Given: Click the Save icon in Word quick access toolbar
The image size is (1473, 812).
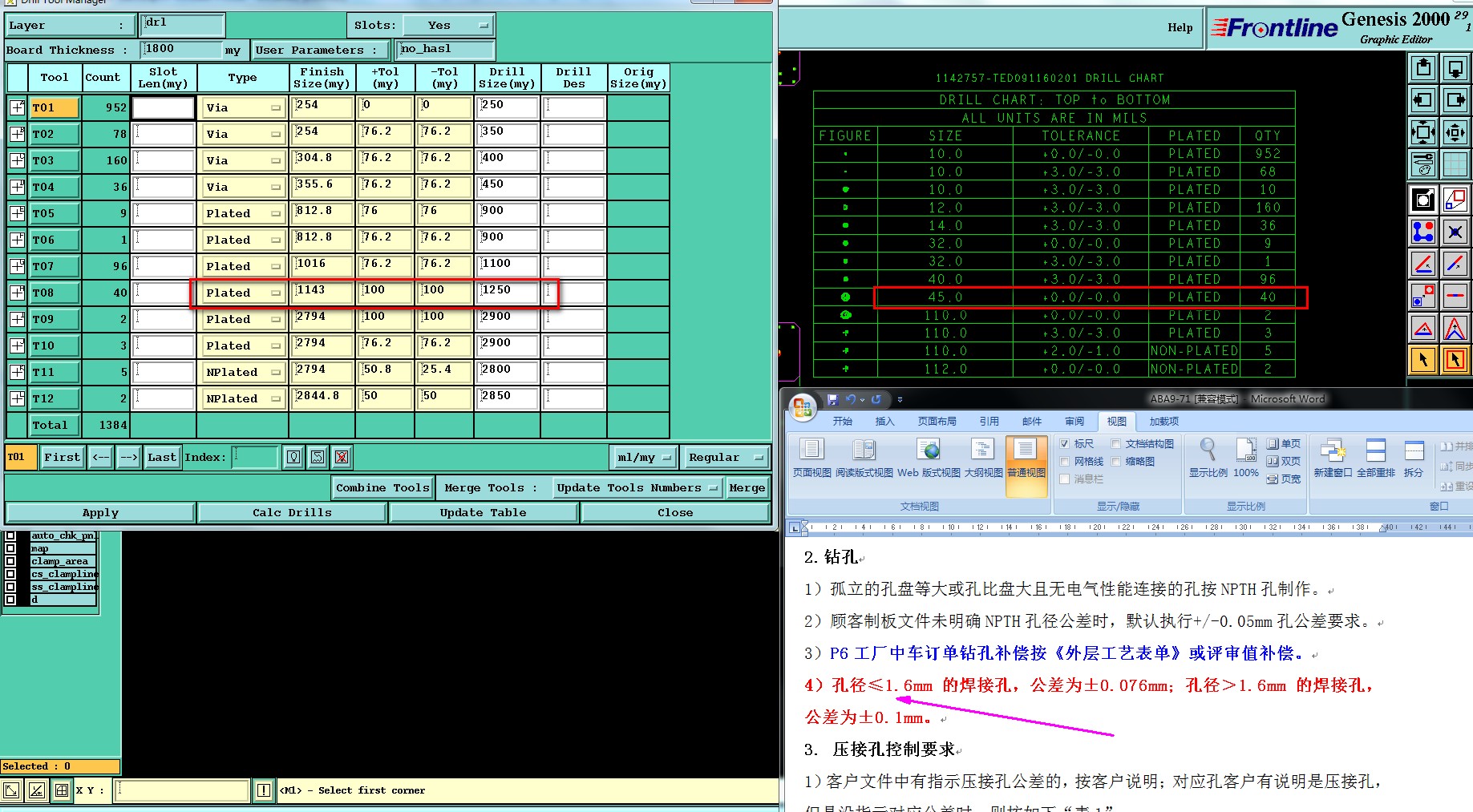Looking at the screenshot, I should tap(832, 399).
